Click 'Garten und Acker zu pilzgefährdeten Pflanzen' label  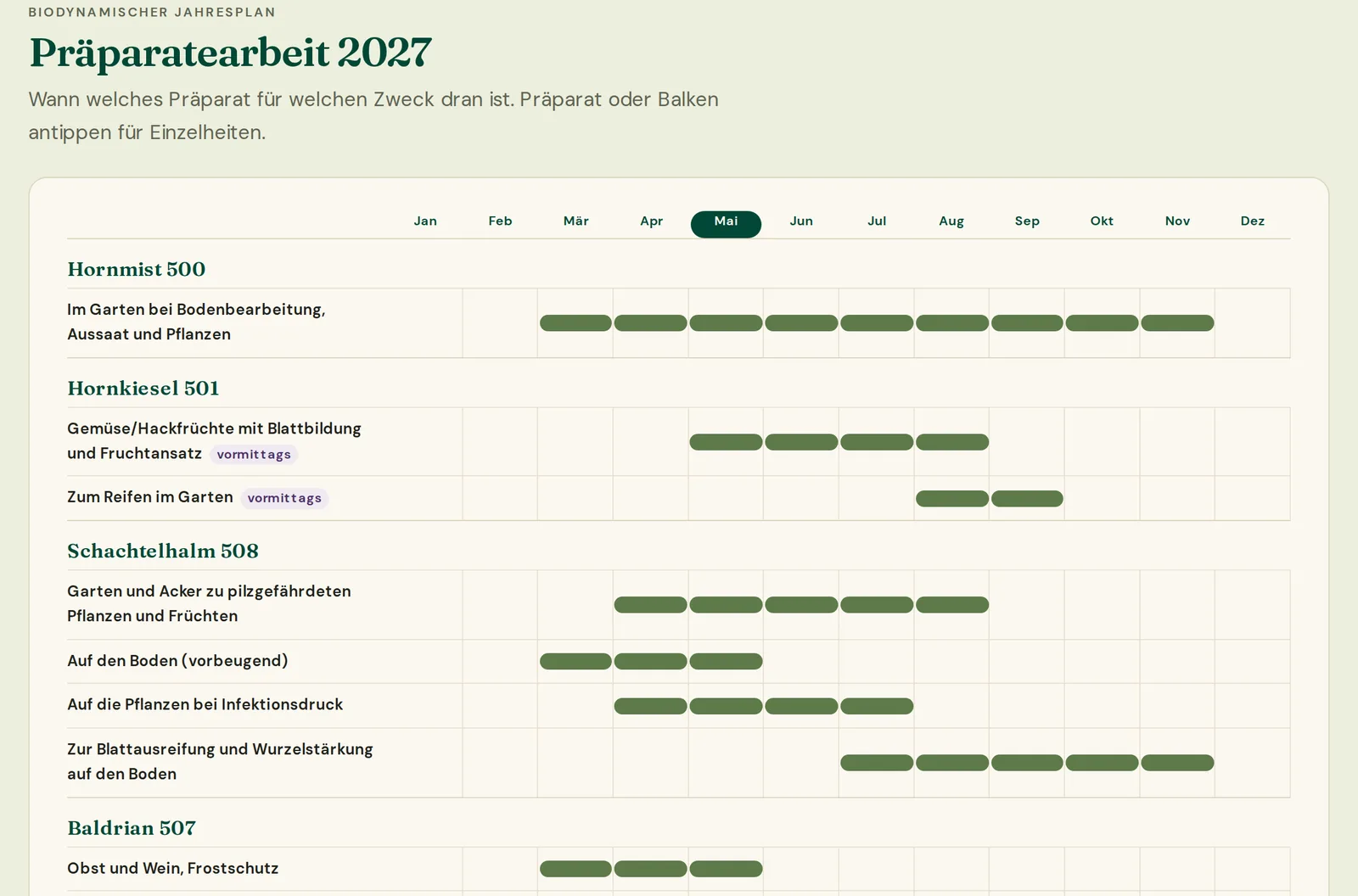tap(209, 603)
